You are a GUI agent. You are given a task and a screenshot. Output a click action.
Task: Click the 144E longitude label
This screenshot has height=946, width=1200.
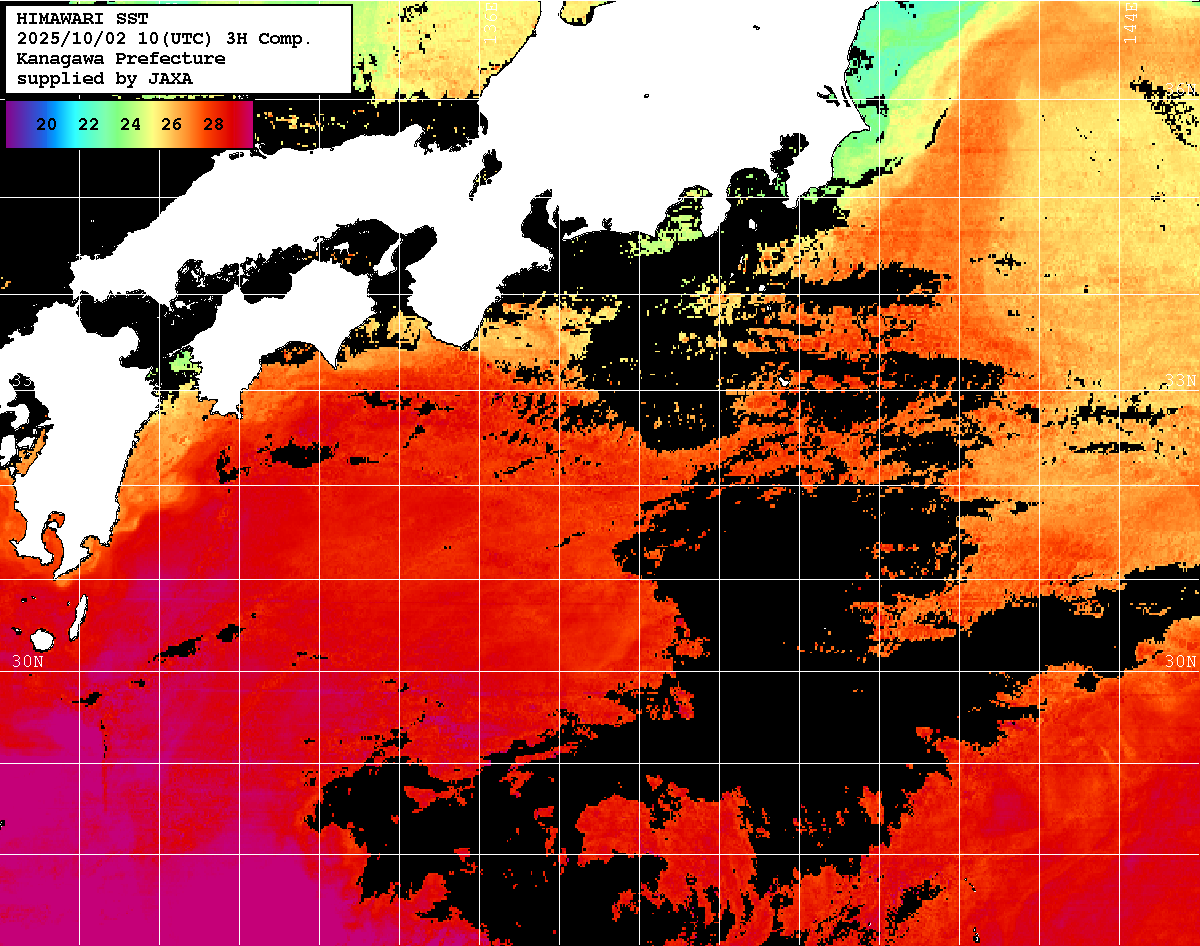click(x=1130, y=22)
